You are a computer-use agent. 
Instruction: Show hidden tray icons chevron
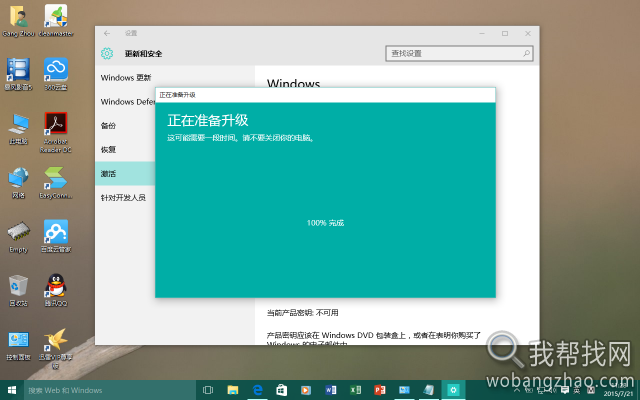517,391
